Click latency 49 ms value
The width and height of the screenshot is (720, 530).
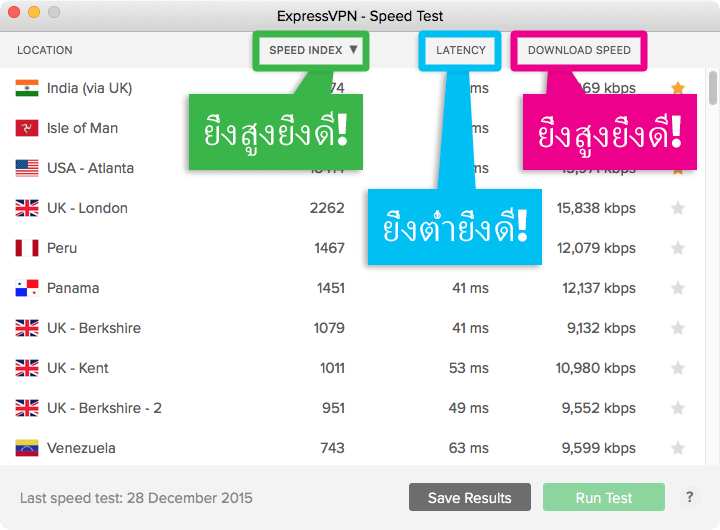tap(468, 408)
